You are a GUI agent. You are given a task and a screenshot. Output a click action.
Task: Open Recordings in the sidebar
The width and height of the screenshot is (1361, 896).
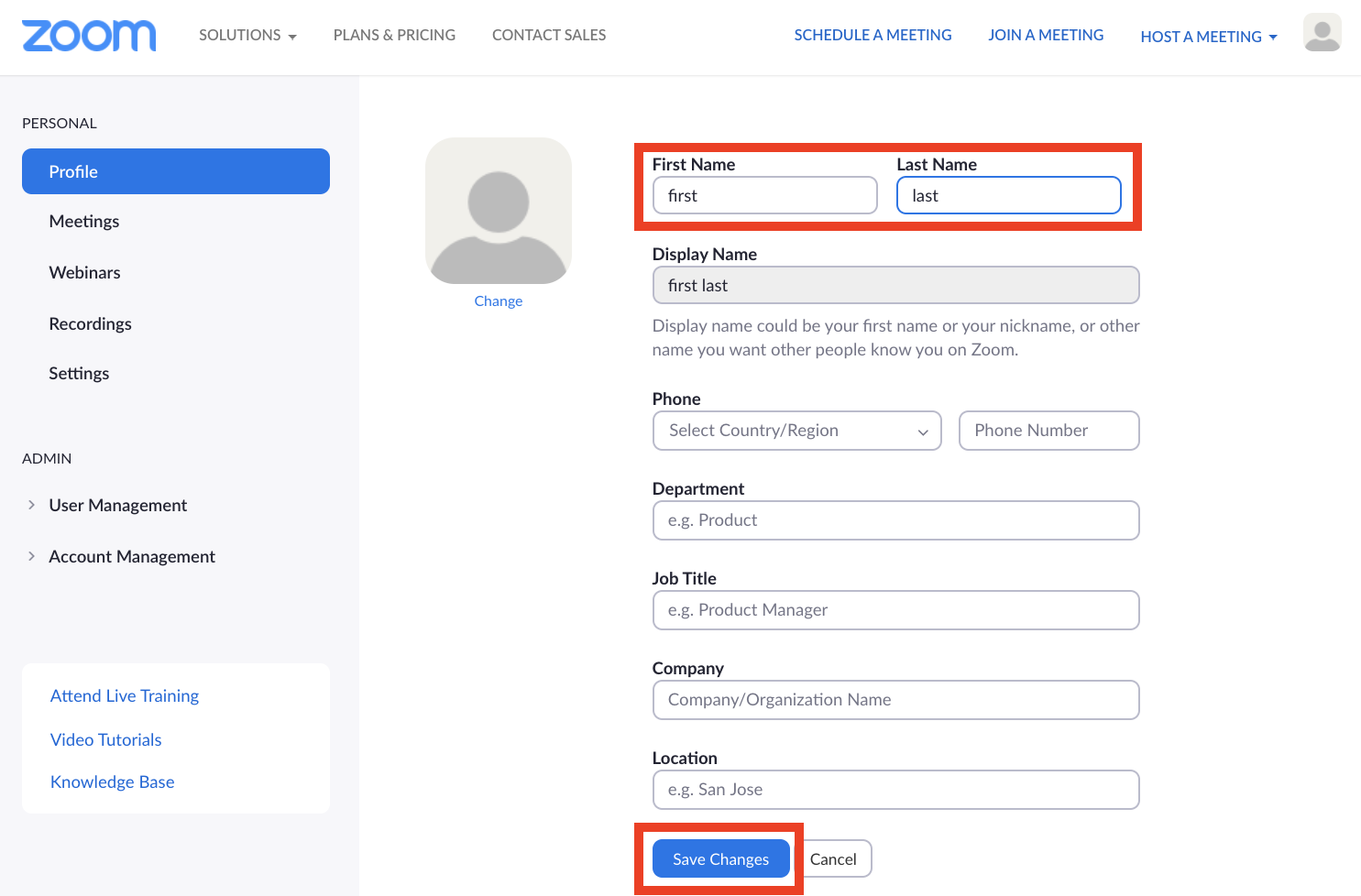[90, 323]
